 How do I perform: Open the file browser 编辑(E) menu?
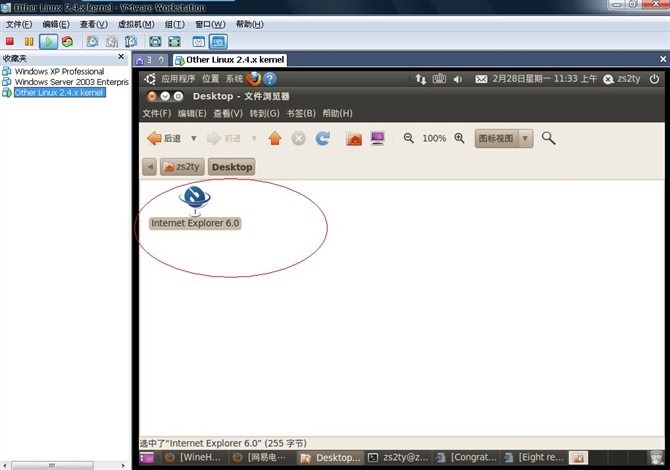pos(192,113)
